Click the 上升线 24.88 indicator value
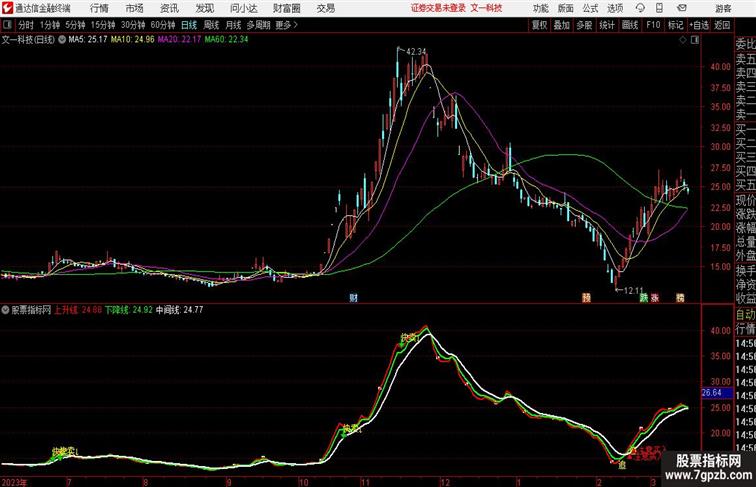 [x=78, y=310]
